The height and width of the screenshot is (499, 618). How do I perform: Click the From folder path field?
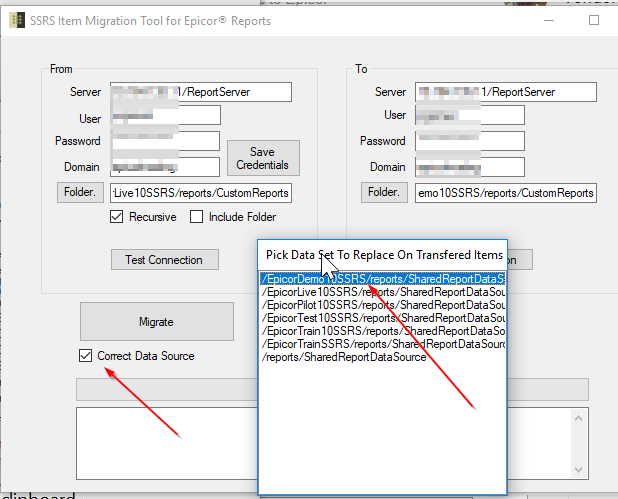click(201, 193)
